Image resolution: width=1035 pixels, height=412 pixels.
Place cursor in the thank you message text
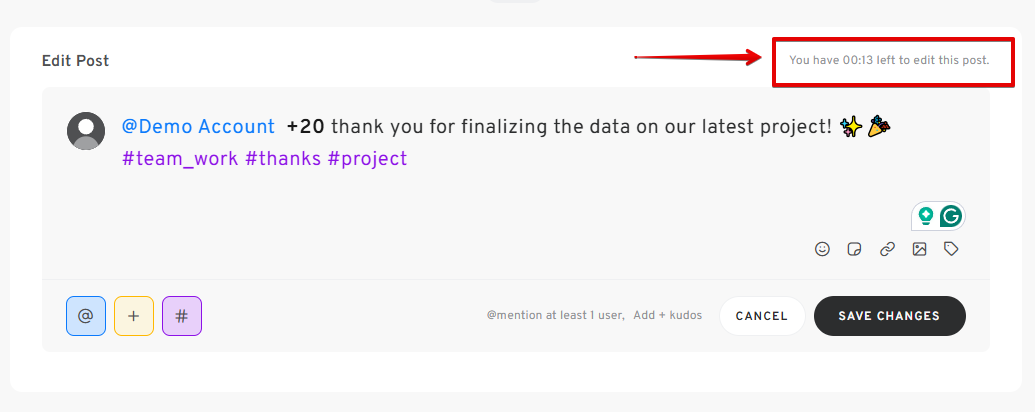[582, 126]
